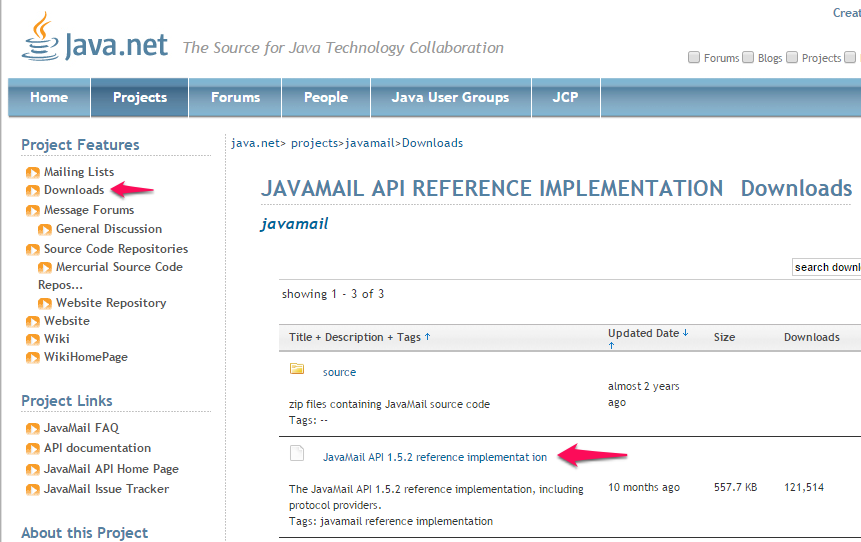The image size is (861, 542).
Task: Click Downloads in the breadcrumb
Action: pos(432,143)
